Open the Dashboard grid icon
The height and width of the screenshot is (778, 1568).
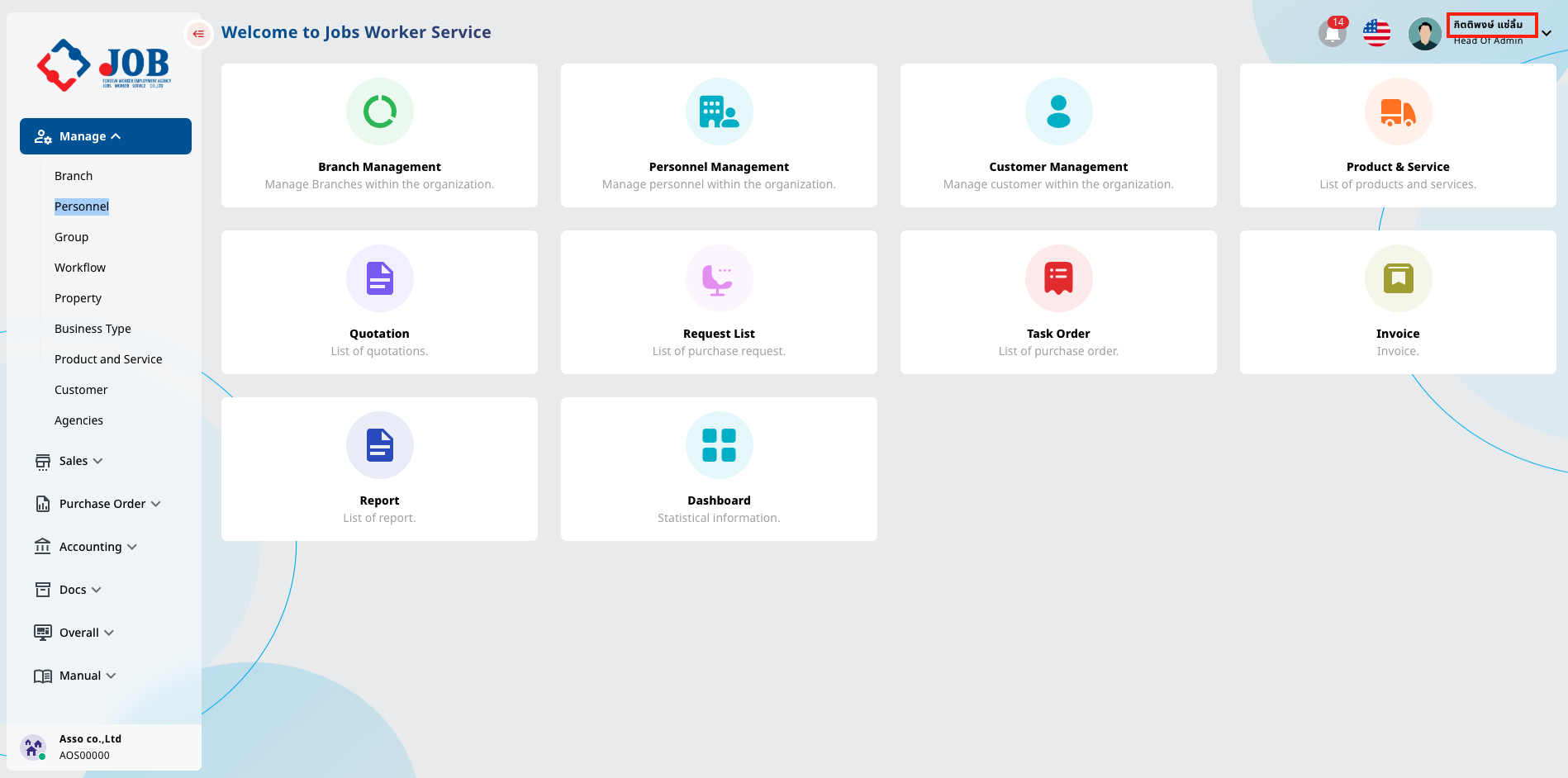click(719, 445)
